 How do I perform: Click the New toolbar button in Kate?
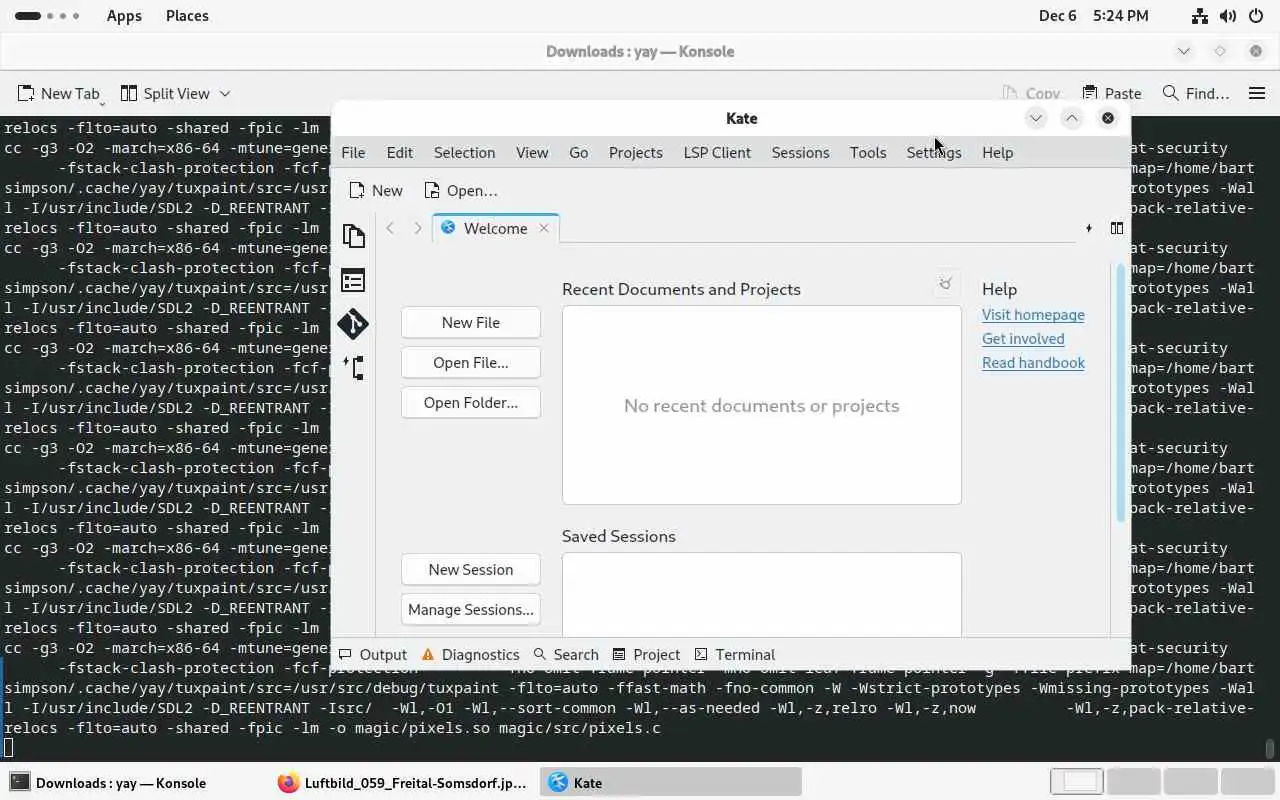coord(375,190)
